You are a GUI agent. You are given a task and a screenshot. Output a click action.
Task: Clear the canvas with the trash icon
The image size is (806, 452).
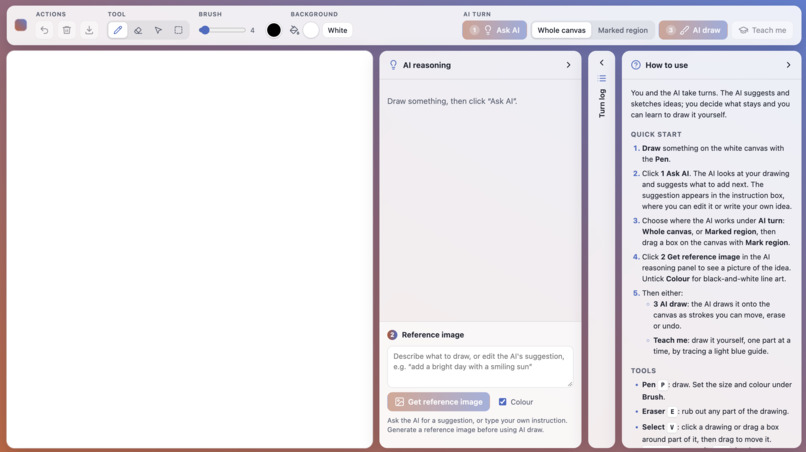coord(67,30)
